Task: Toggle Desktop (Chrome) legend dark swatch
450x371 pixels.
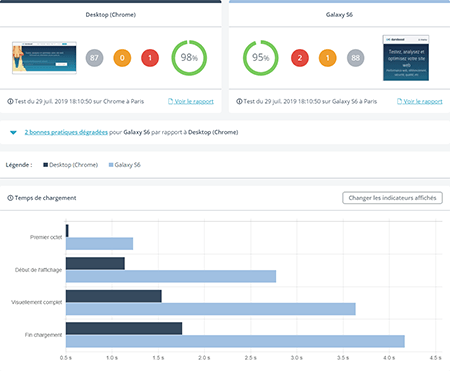Action: point(45,165)
